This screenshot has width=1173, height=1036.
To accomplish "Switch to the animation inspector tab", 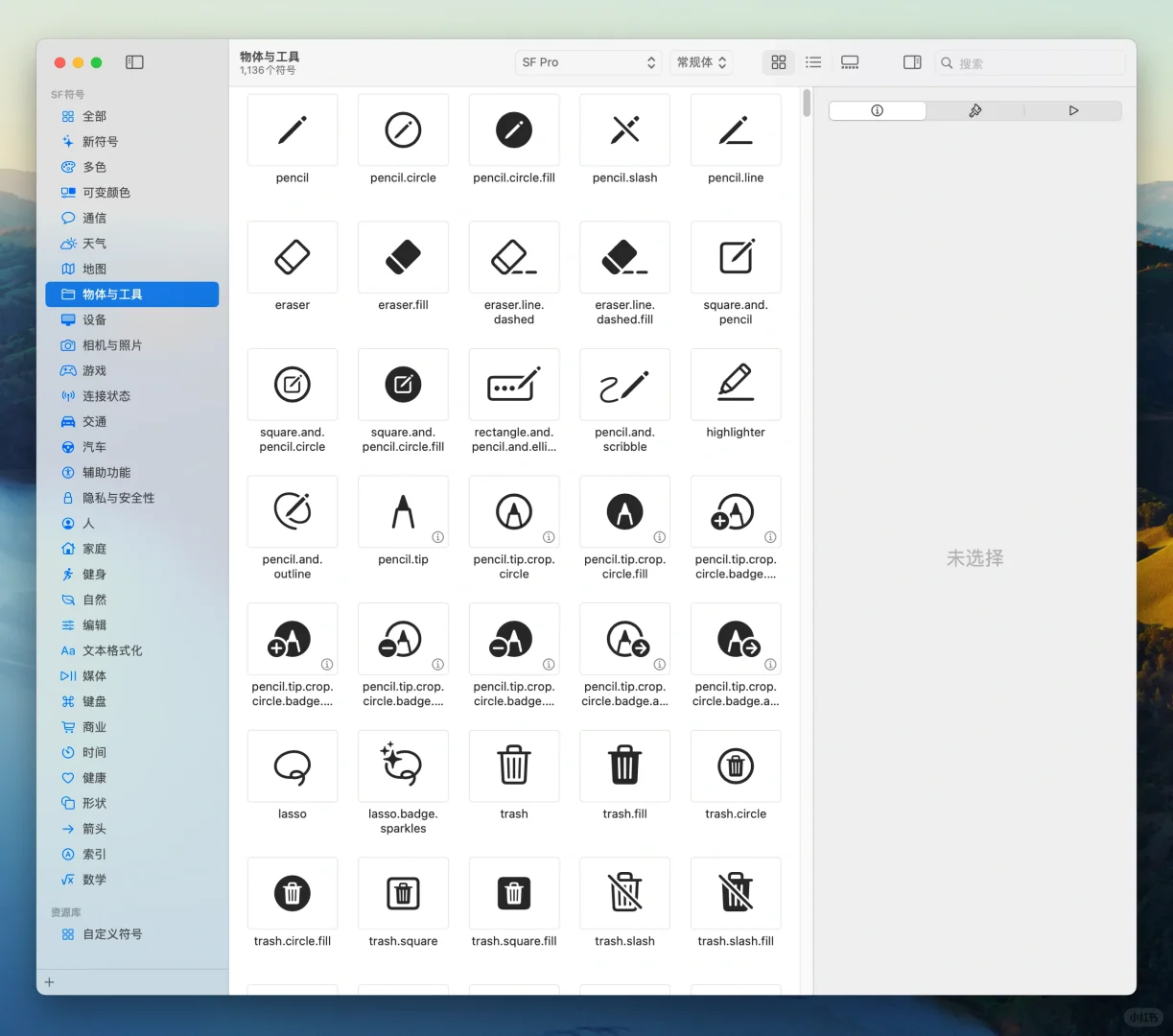I will tap(1073, 110).
